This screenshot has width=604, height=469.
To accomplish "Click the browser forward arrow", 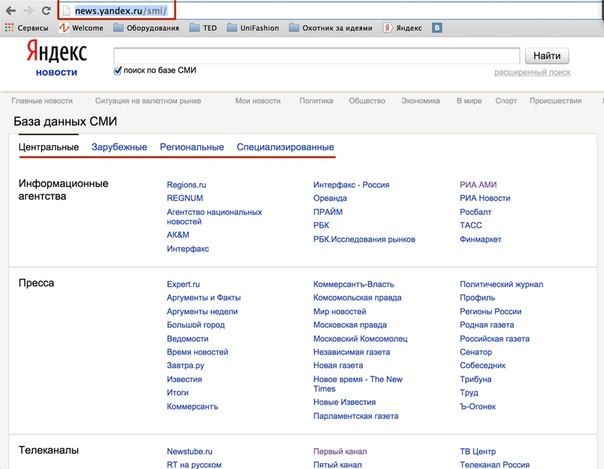I will tap(31, 10).
